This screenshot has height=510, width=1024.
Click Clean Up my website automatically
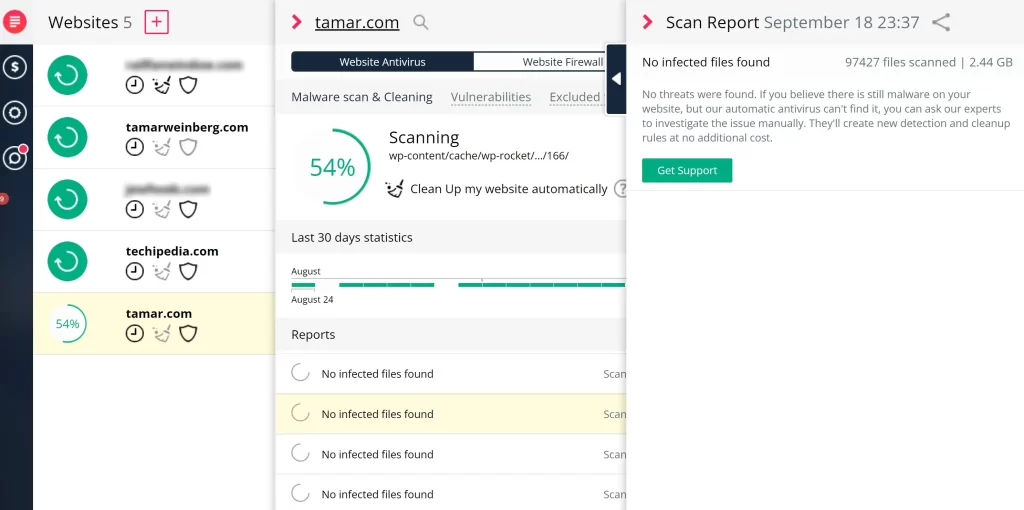(x=509, y=189)
